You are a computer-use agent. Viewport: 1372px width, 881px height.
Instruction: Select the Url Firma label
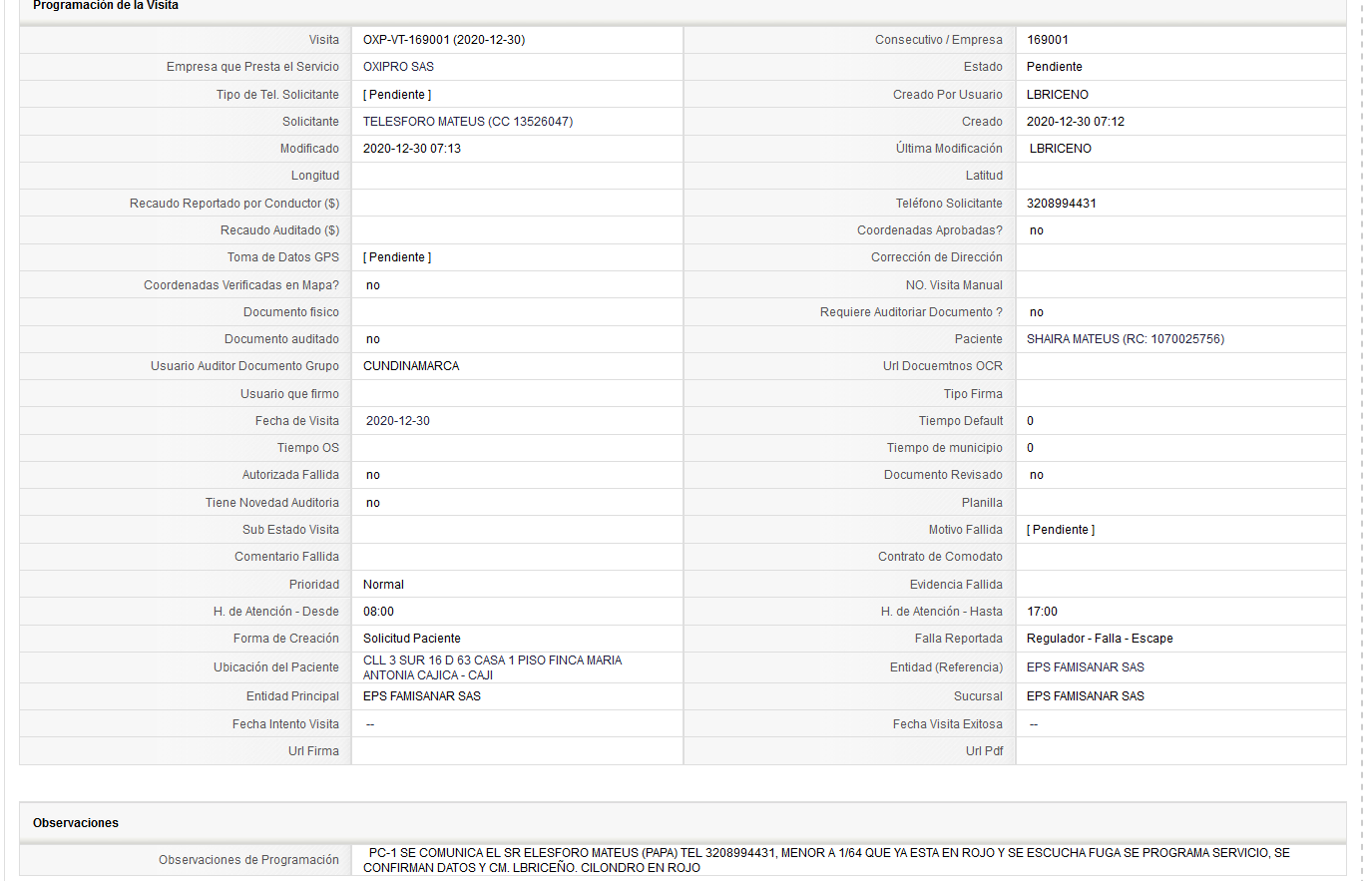[313, 751]
